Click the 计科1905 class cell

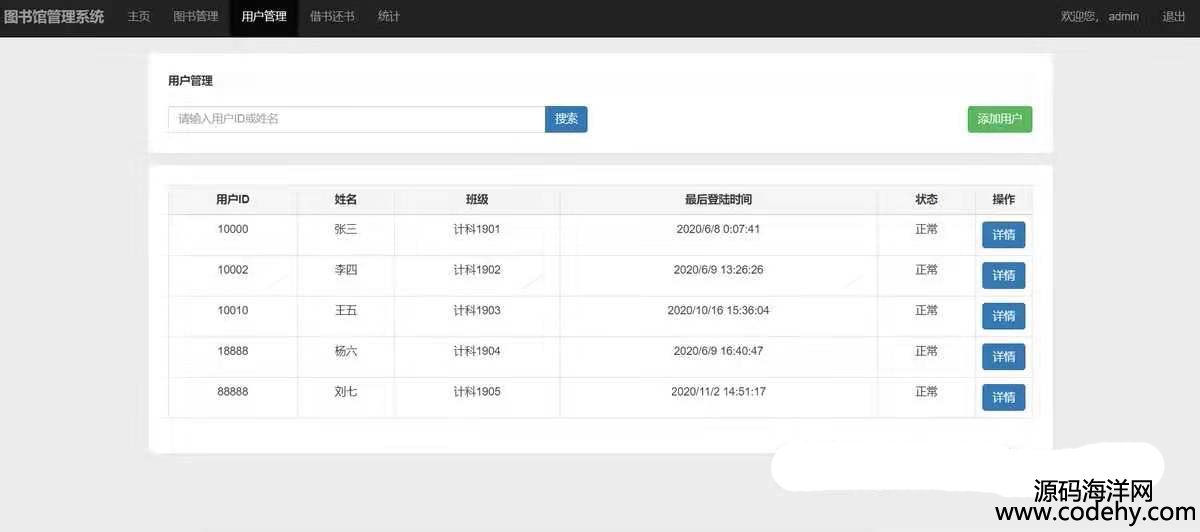click(x=477, y=392)
